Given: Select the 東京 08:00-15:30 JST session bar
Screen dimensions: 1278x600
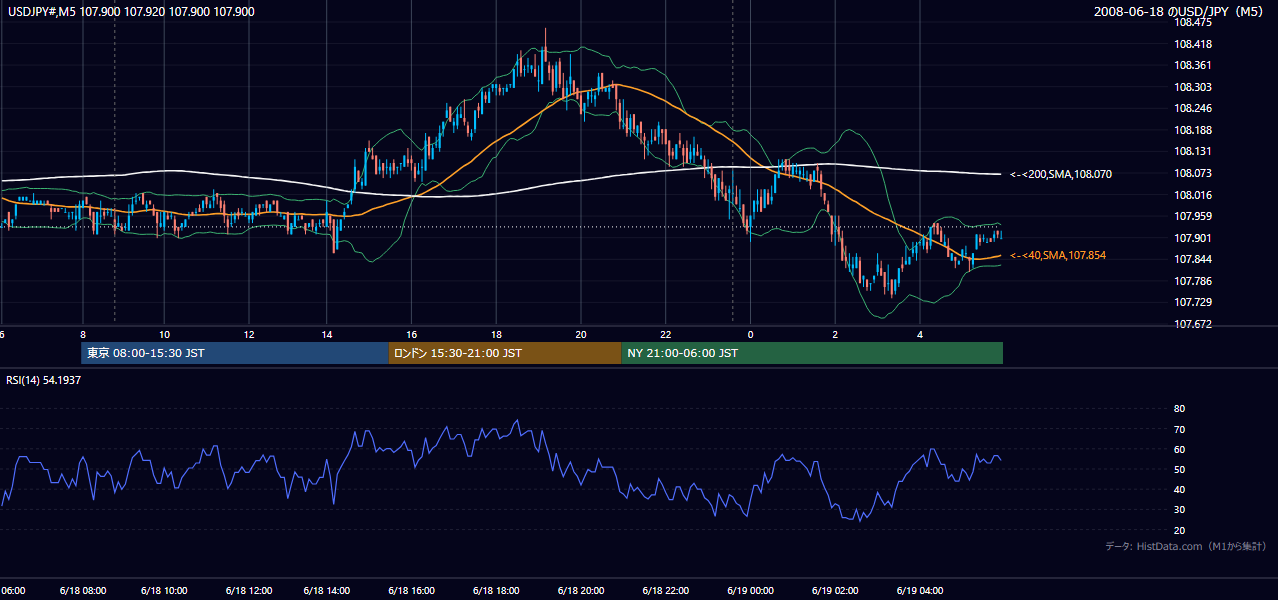Looking at the screenshot, I should [x=235, y=353].
